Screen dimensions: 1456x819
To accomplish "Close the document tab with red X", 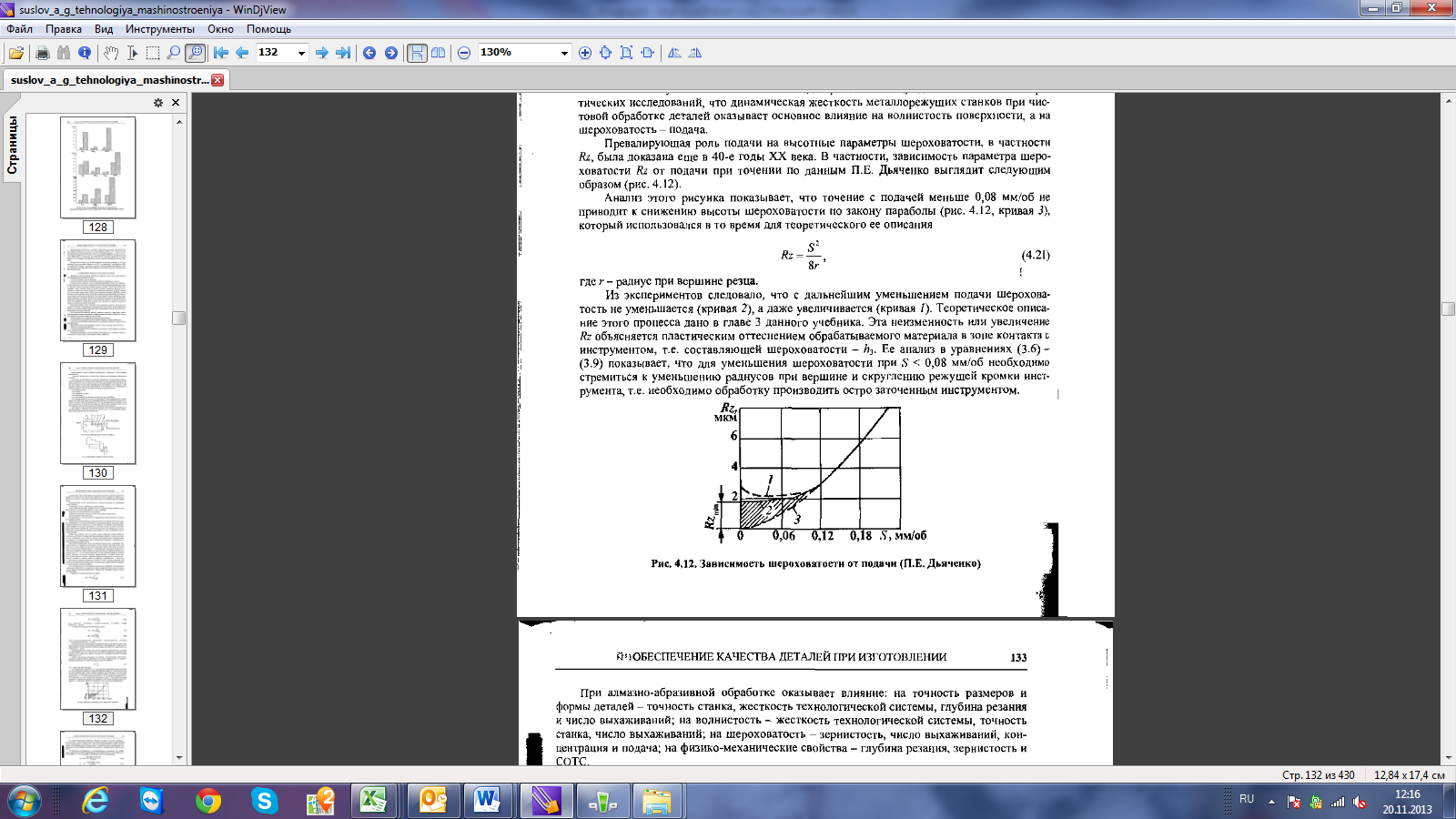I will [x=217, y=80].
